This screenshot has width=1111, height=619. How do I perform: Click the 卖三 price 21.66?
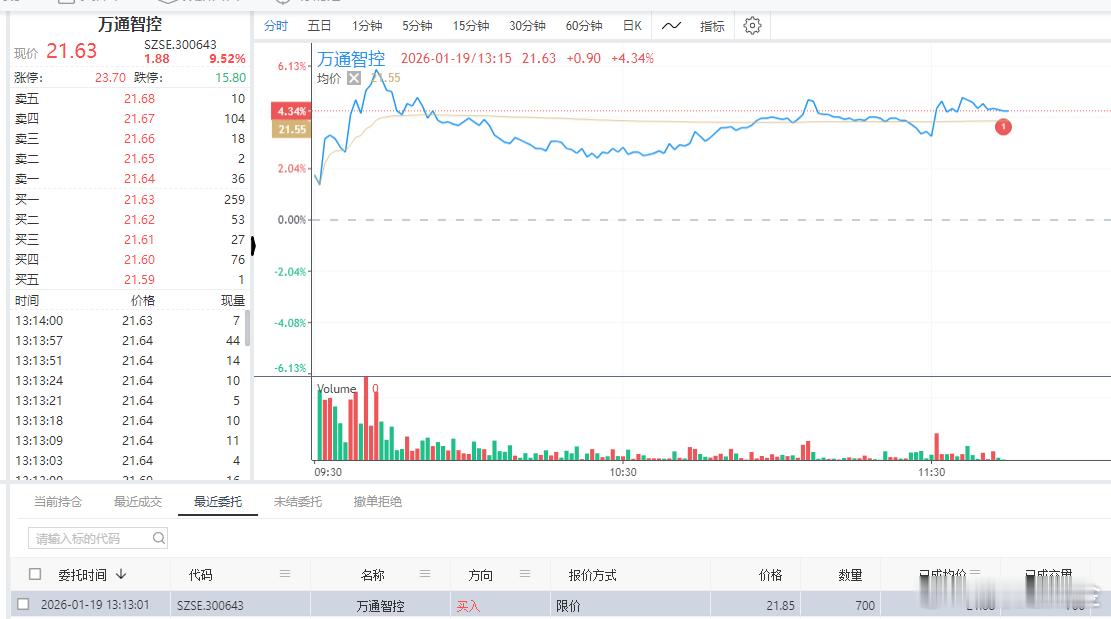[139, 139]
